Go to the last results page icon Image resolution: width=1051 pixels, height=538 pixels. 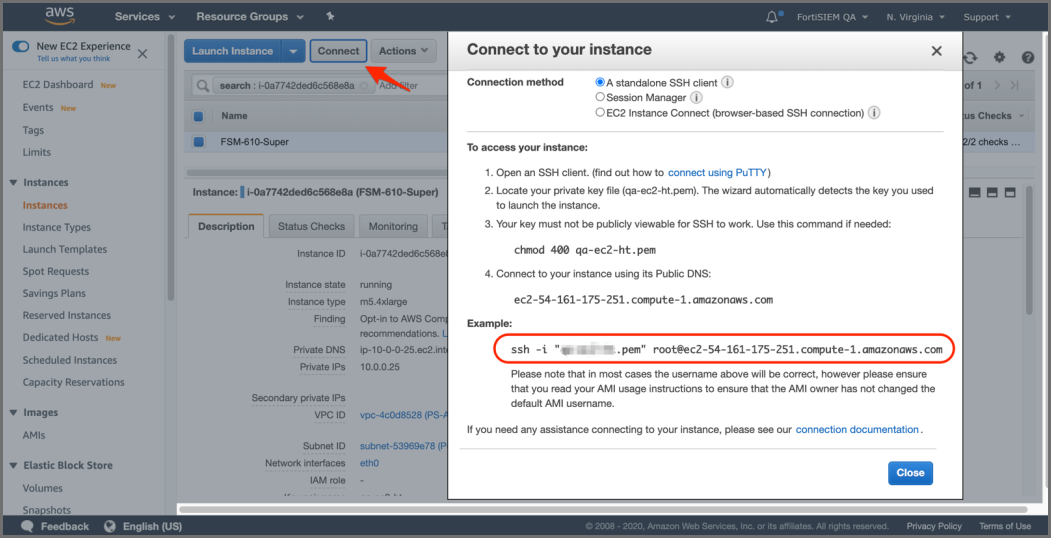click(x=1015, y=85)
